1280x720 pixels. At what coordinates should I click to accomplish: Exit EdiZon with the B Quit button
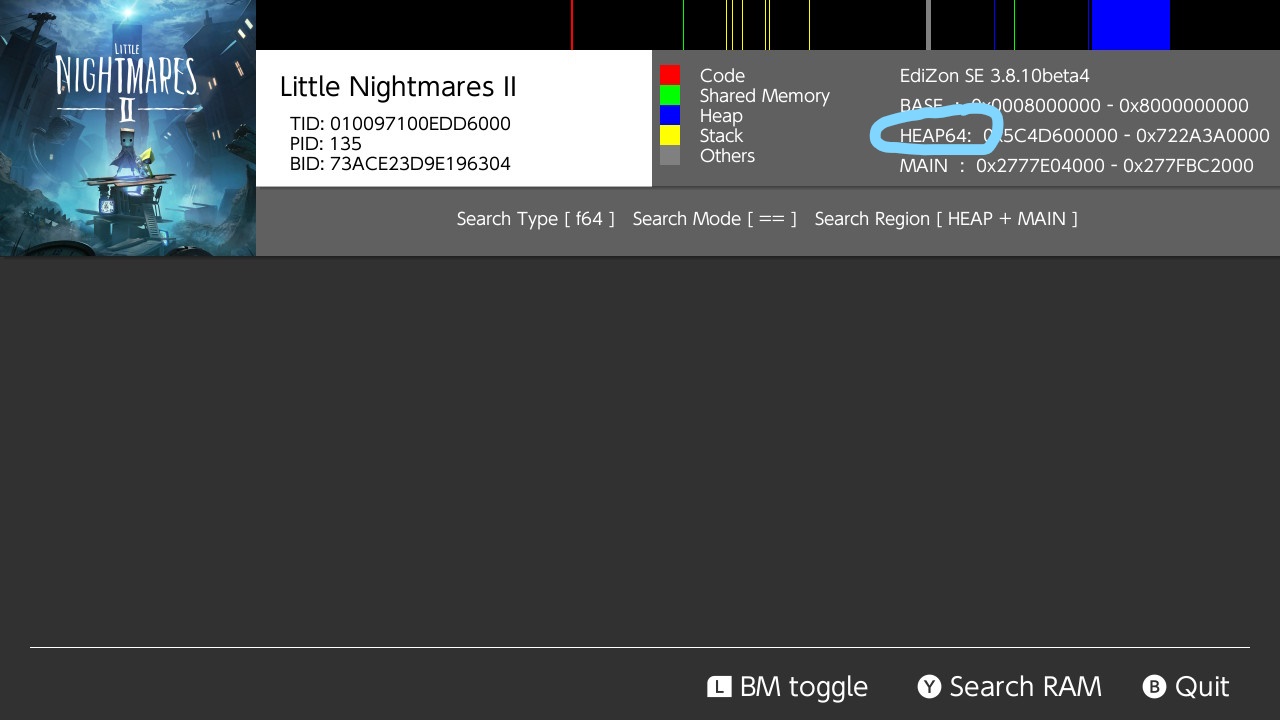click(1186, 687)
